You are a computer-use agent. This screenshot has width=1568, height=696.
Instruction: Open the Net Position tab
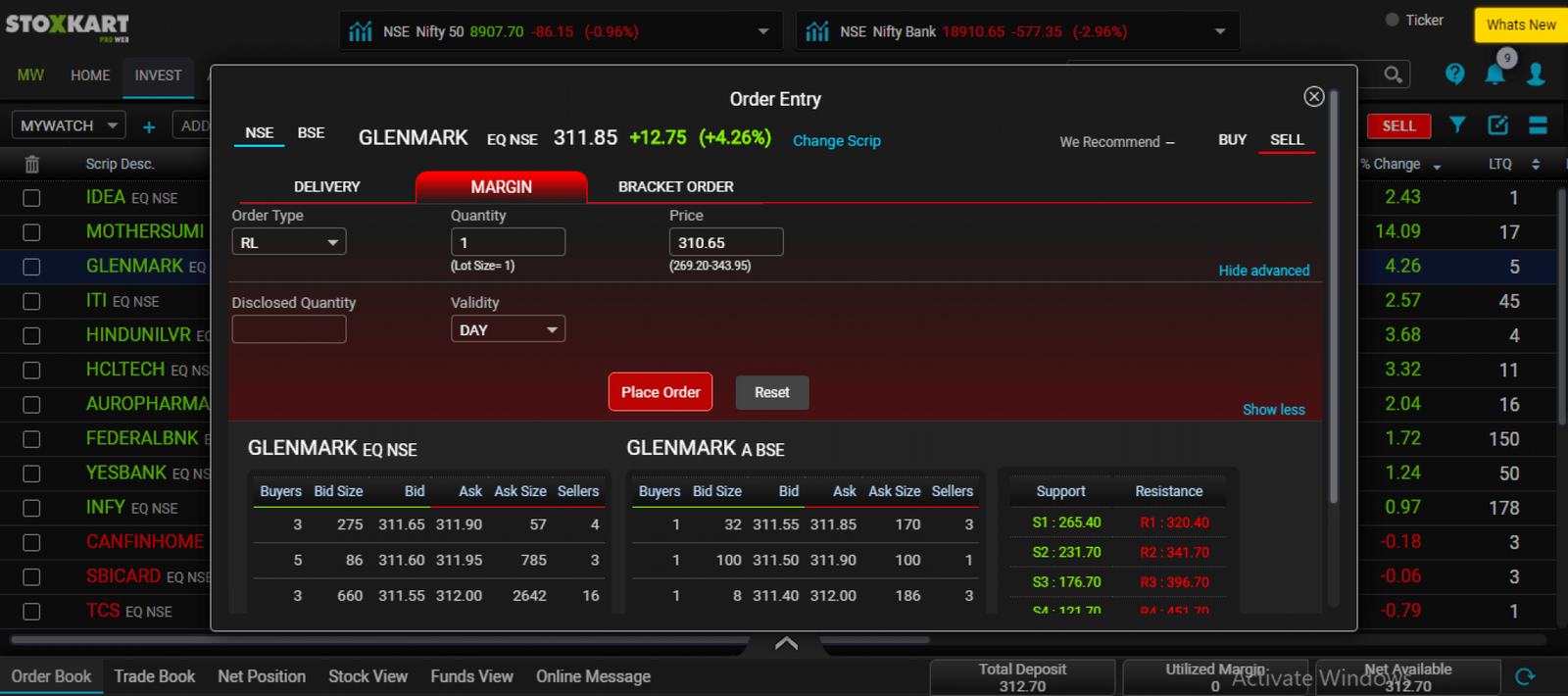coord(262,676)
